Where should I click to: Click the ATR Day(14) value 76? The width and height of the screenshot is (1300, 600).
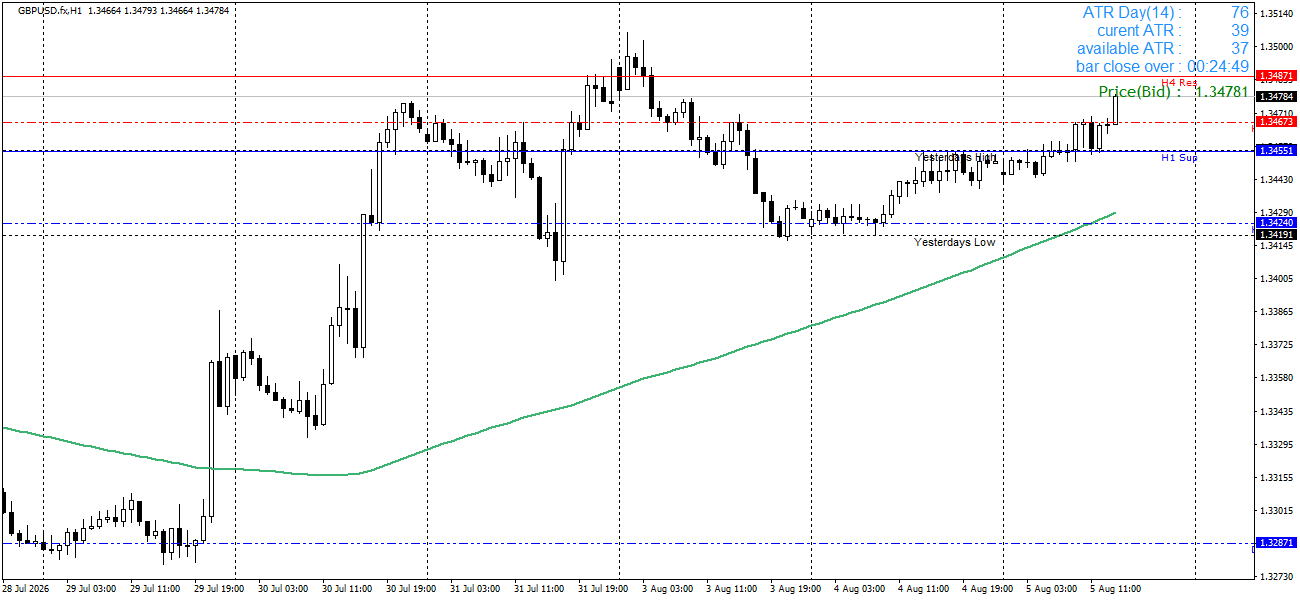1240,12
